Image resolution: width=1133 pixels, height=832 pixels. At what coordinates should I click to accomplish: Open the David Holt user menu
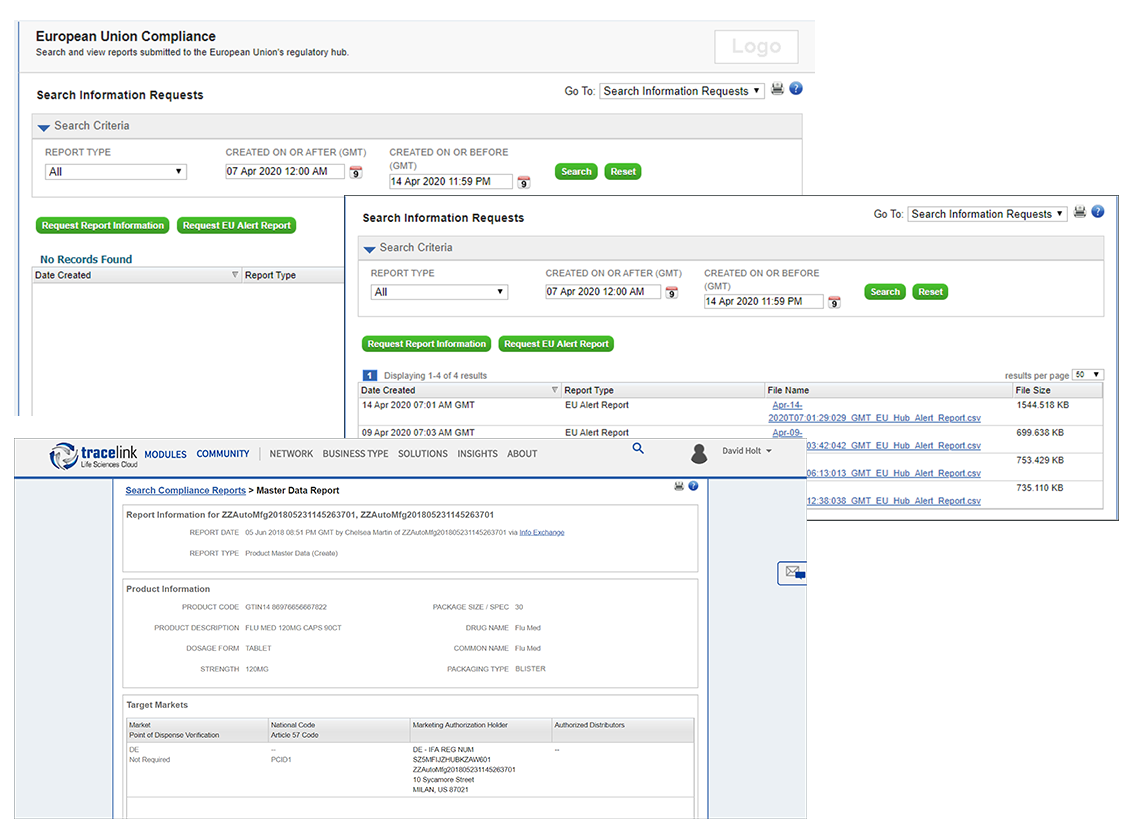(x=747, y=452)
